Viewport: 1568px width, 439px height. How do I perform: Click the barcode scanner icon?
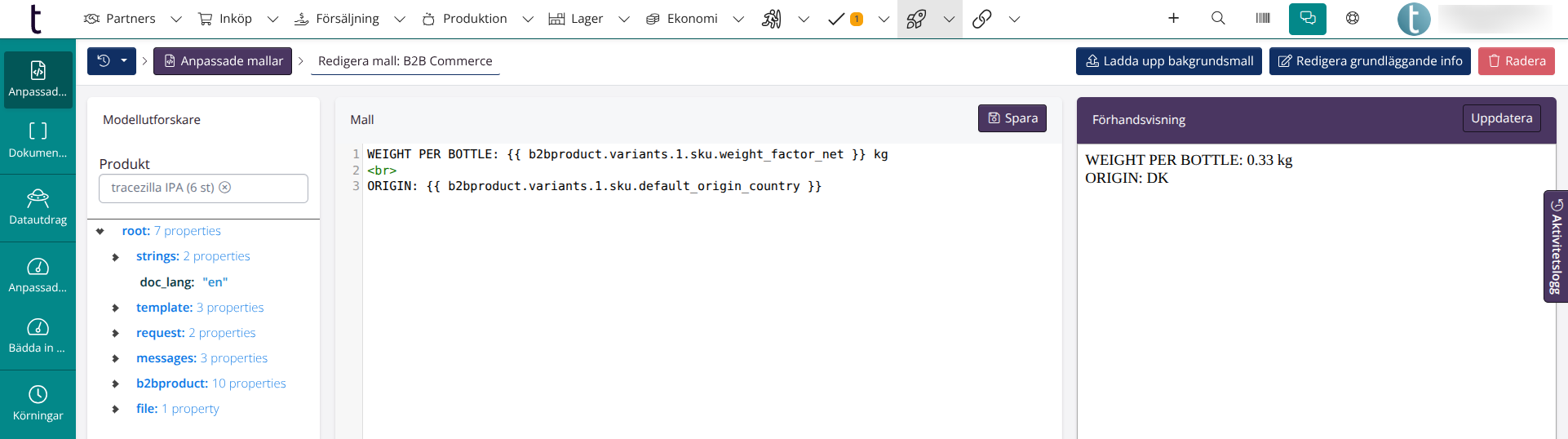[x=1263, y=18]
